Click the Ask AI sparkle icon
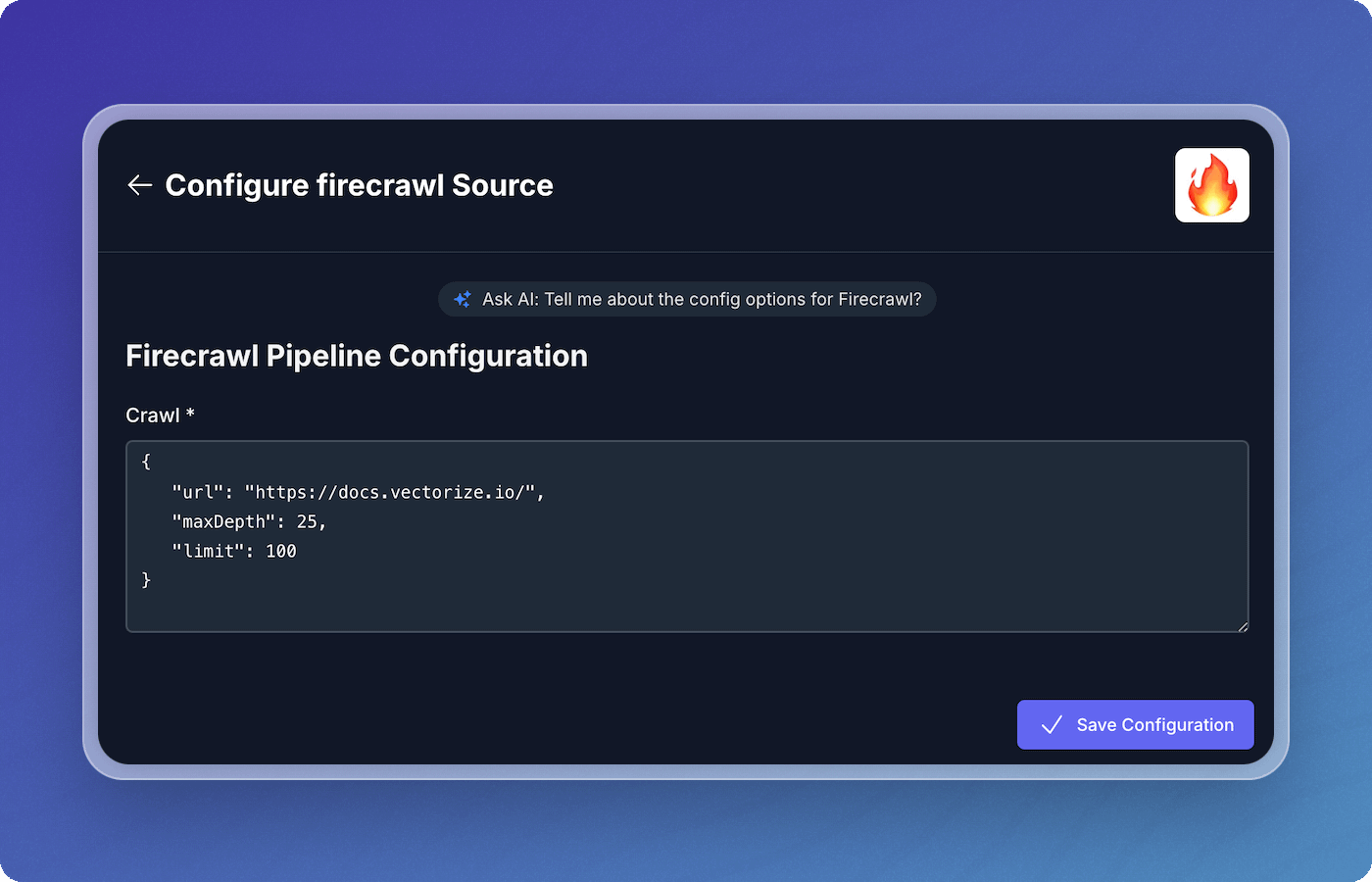The height and width of the screenshot is (882, 1372). 463,299
